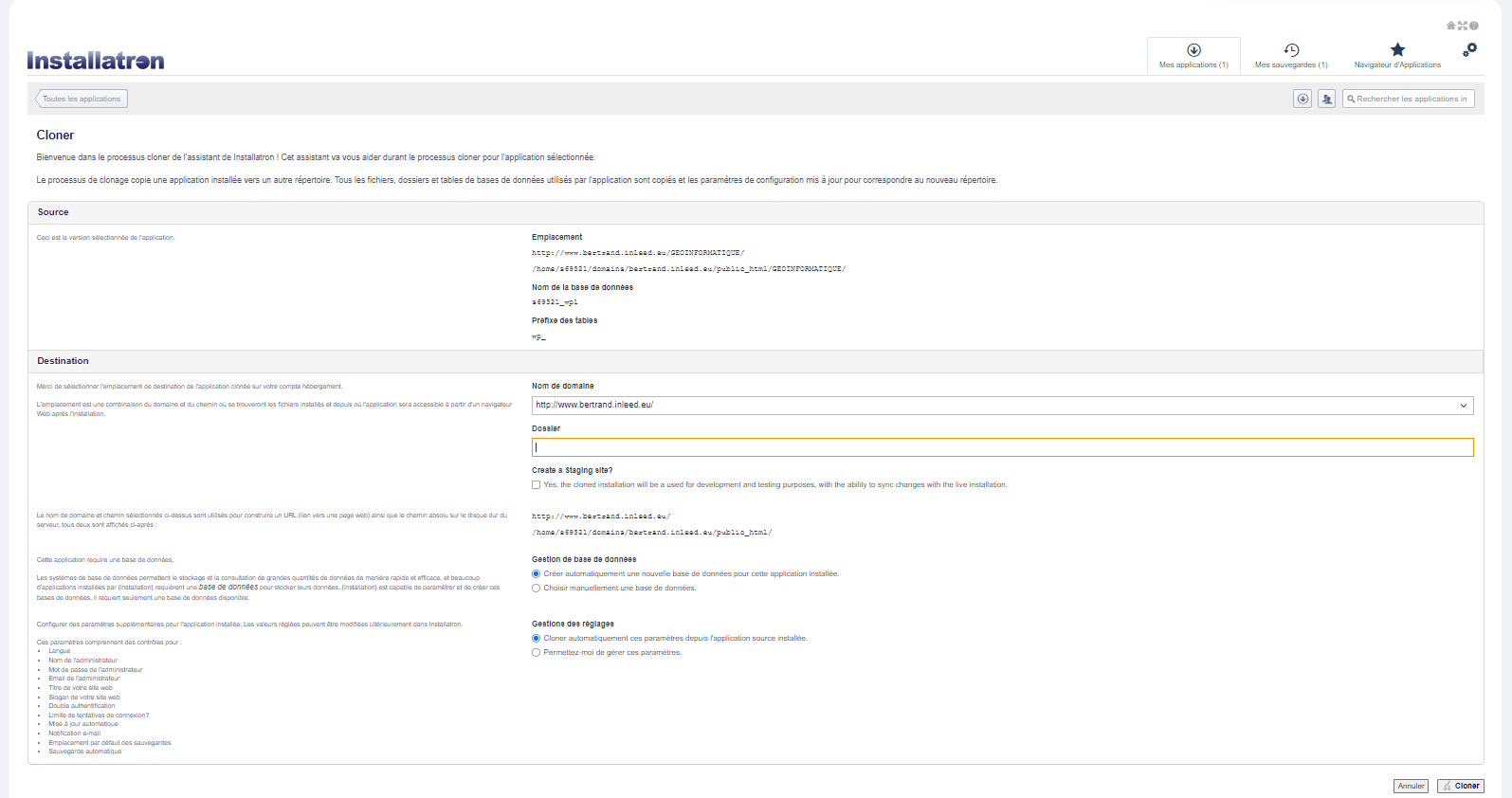Switch to the Mes sauvegardes (1) tab
1512x798 pixels.
click(x=1291, y=56)
